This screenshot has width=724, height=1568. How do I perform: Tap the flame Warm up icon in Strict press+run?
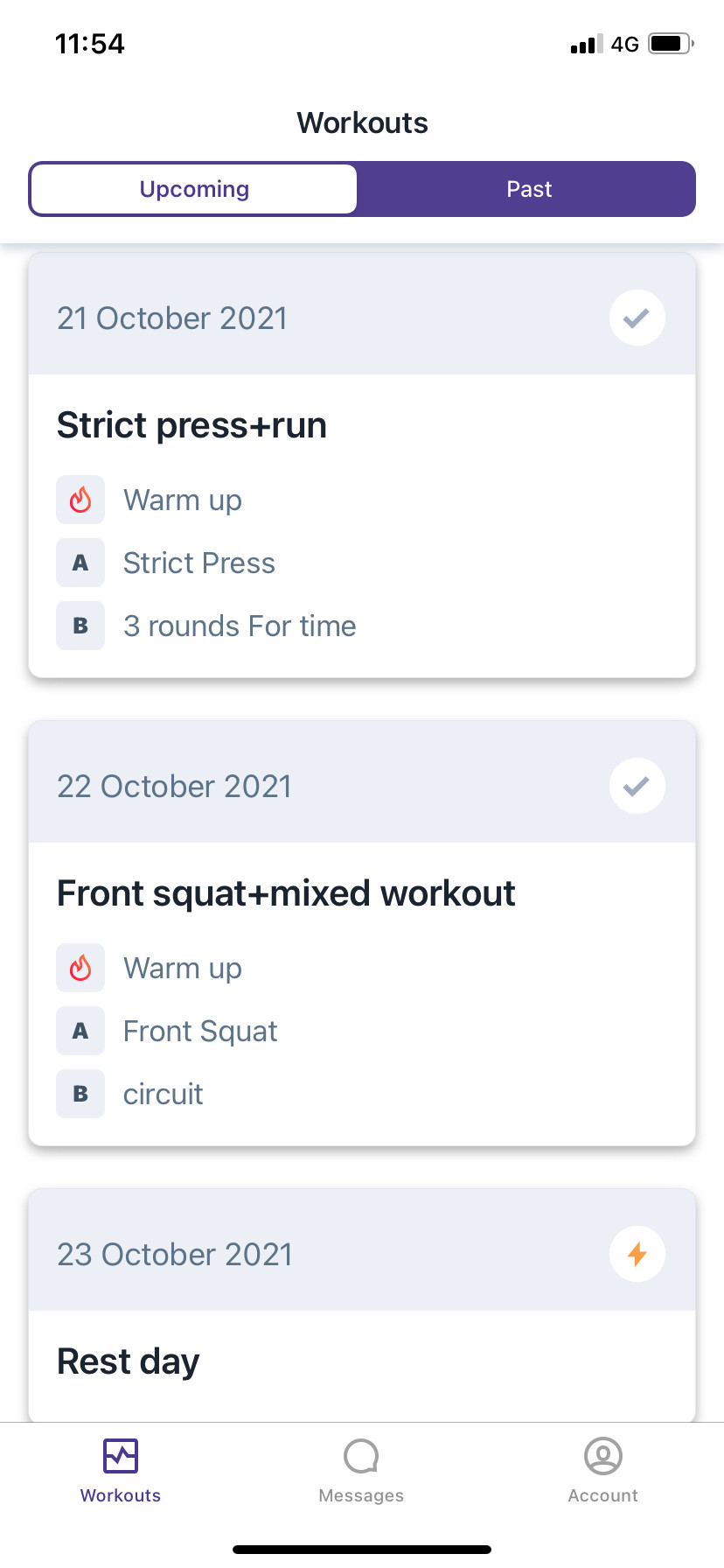pyautogui.click(x=80, y=500)
